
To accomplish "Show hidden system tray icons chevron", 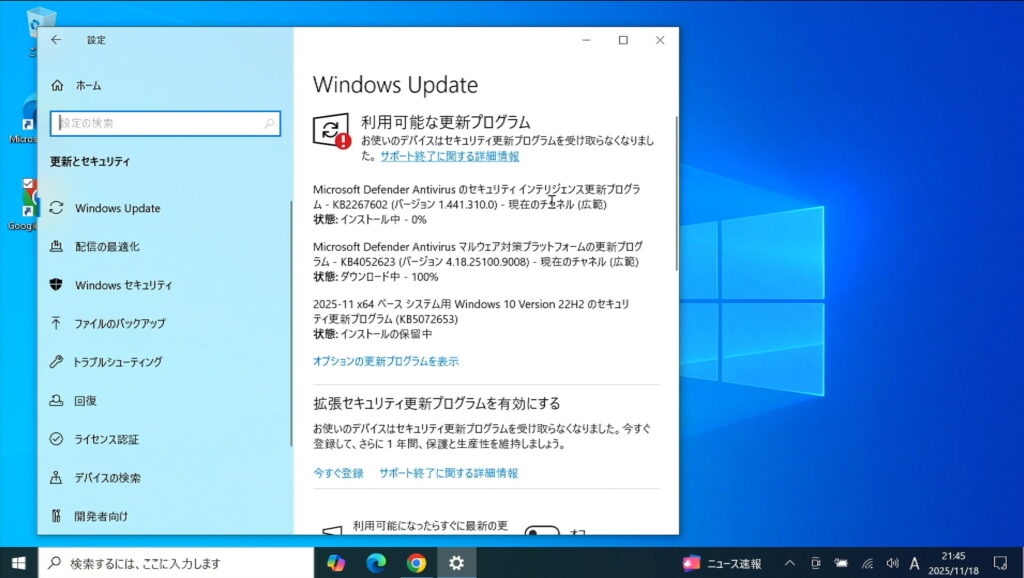I will click(x=789, y=563).
